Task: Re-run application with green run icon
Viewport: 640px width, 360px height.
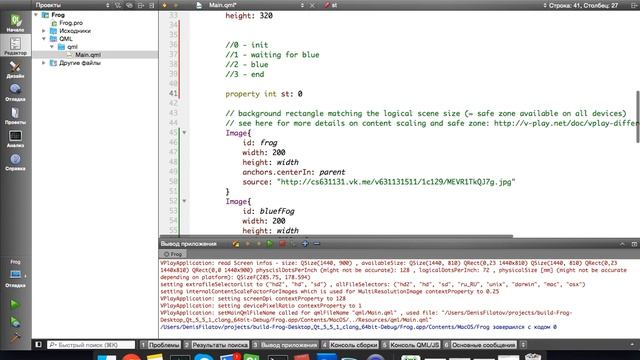Action: [x=269, y=244]
